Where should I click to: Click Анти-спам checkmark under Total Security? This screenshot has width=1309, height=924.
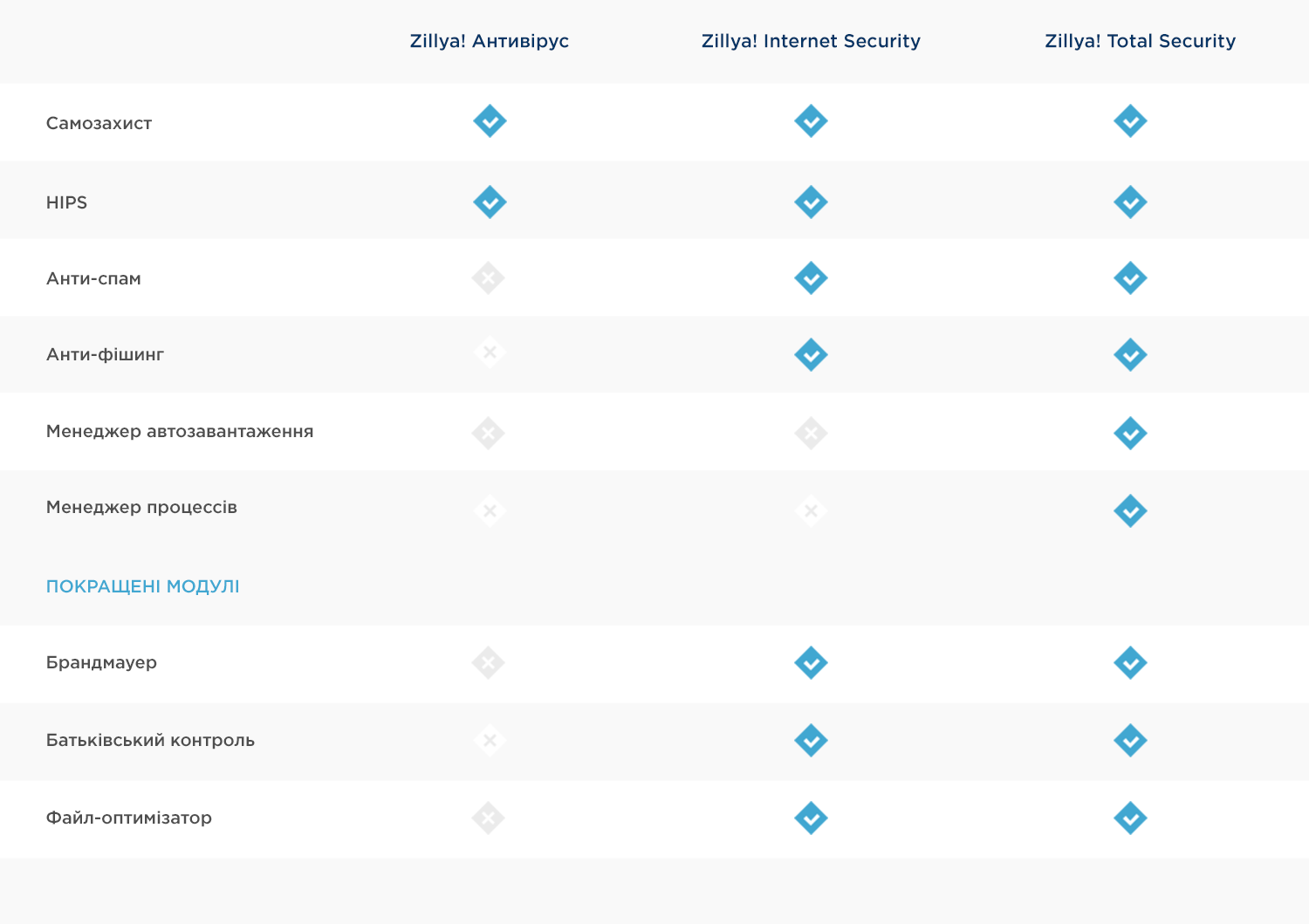pos(1130,278)
